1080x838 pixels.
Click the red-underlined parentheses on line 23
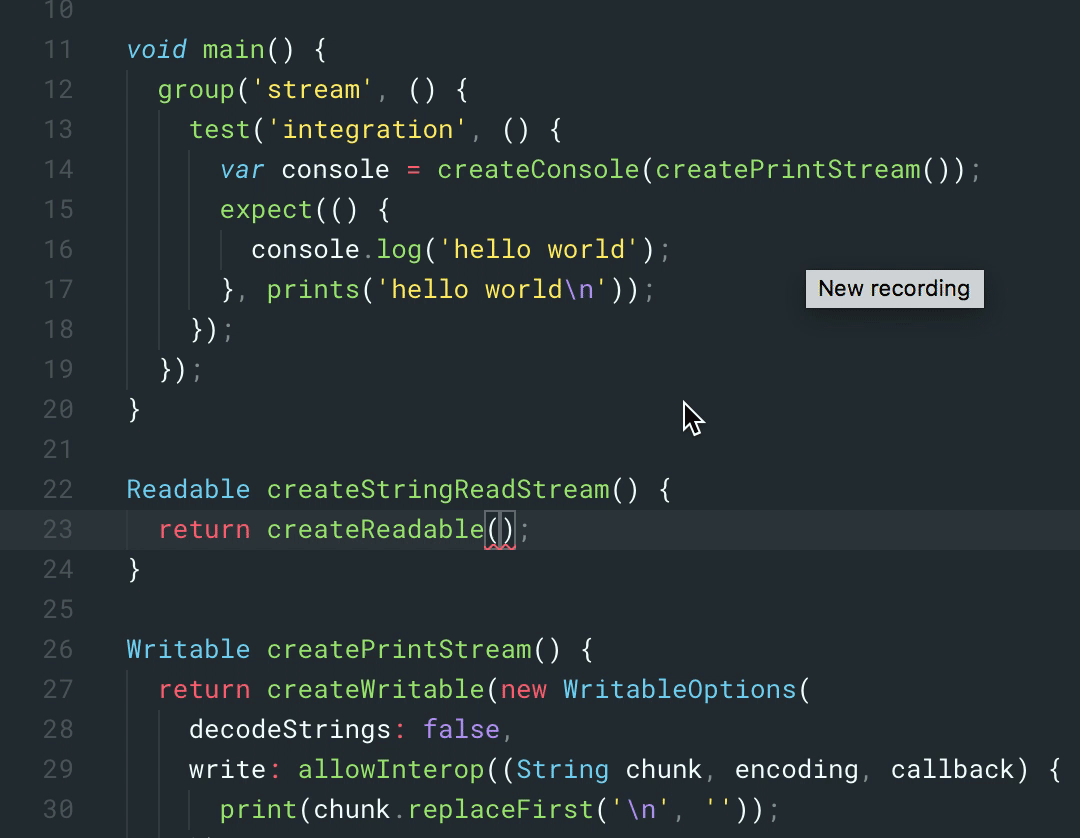tap(500, 531)
